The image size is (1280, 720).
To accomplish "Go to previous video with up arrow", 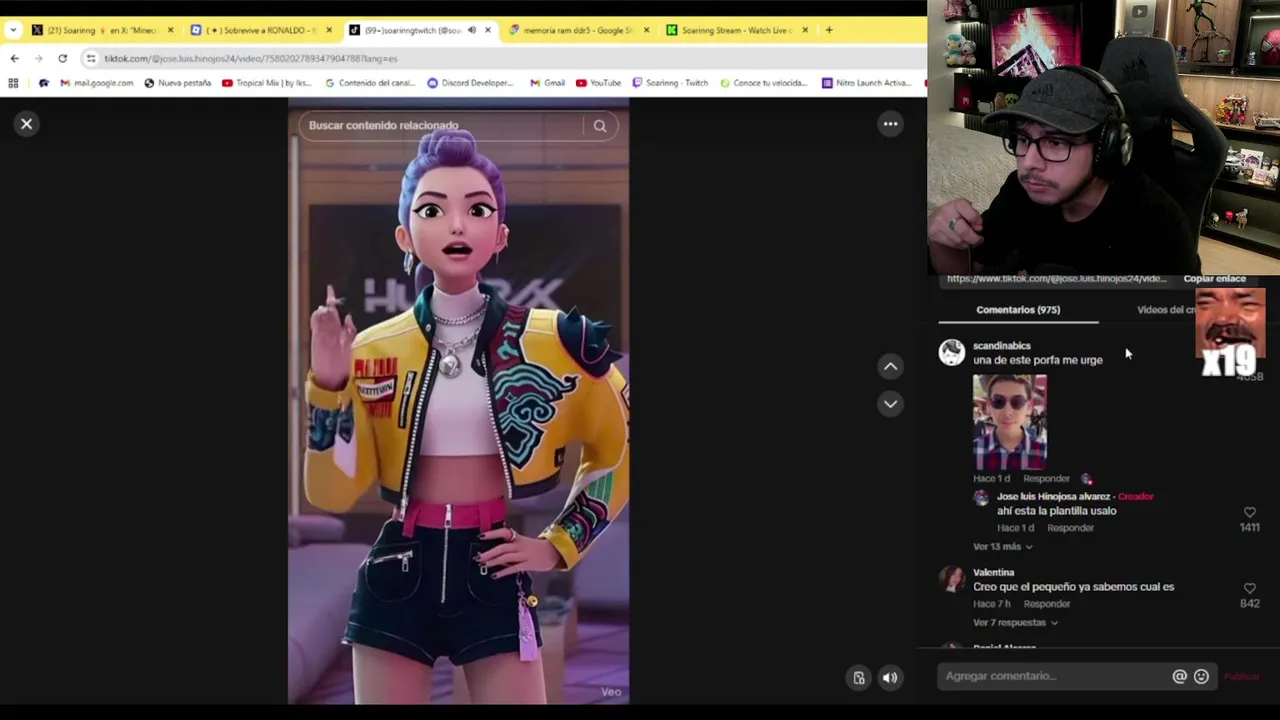I will pyautogui.click(x=890, y=367).
